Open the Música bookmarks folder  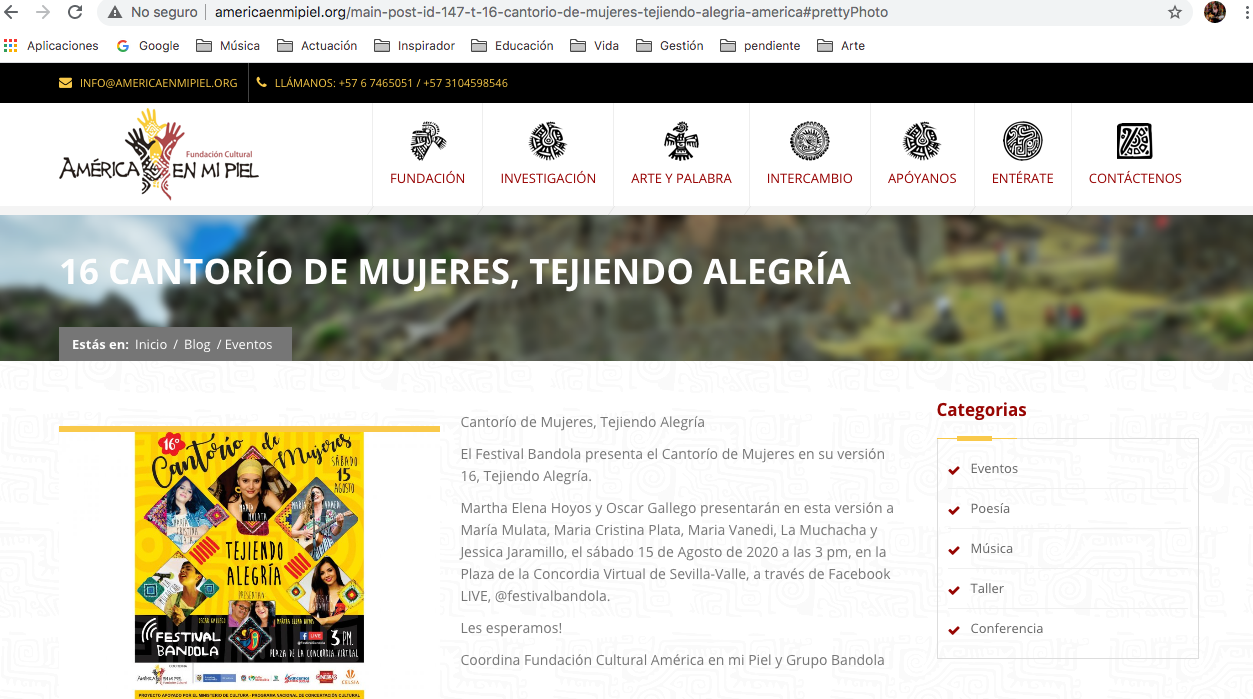(228, 46)
